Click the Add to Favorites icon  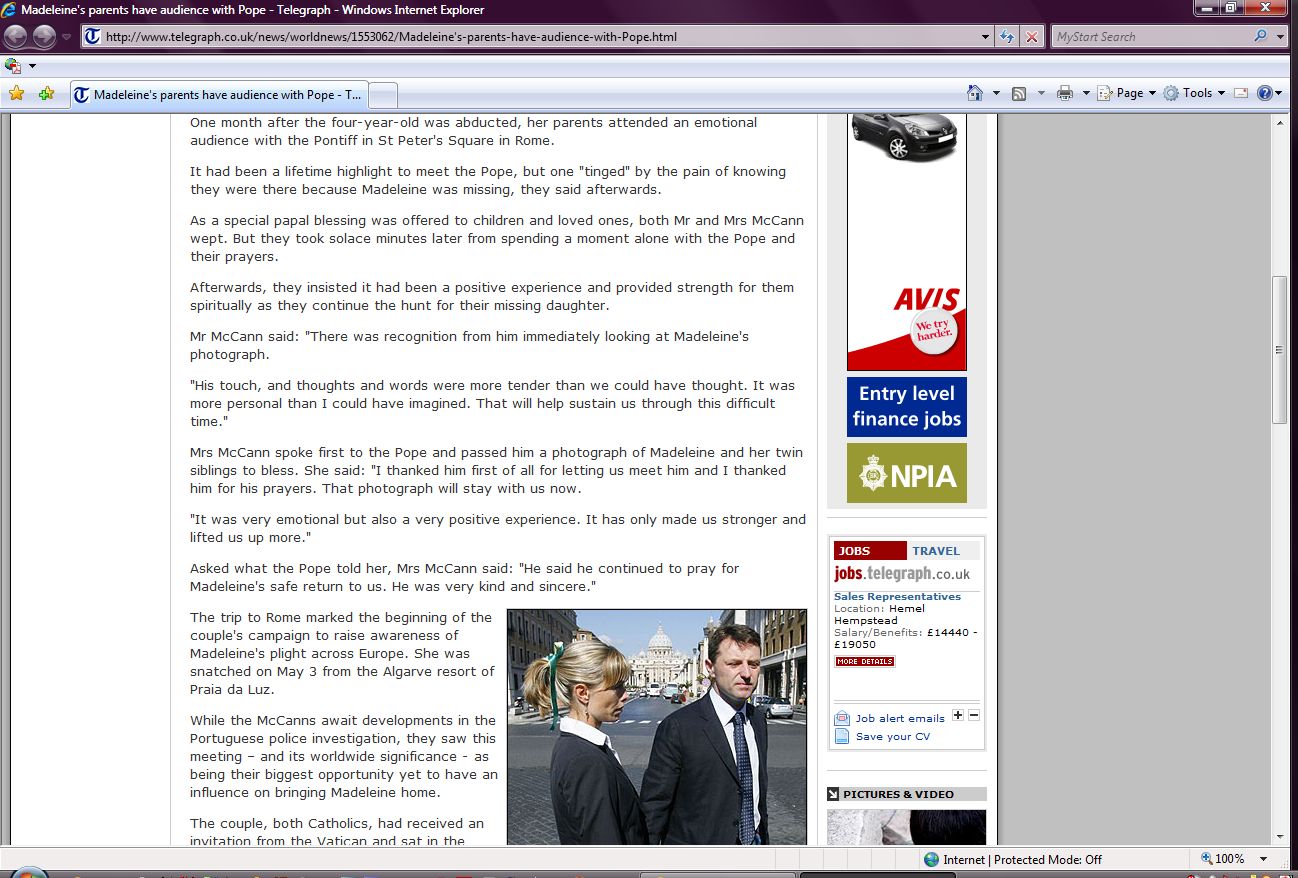click(46, 94)
